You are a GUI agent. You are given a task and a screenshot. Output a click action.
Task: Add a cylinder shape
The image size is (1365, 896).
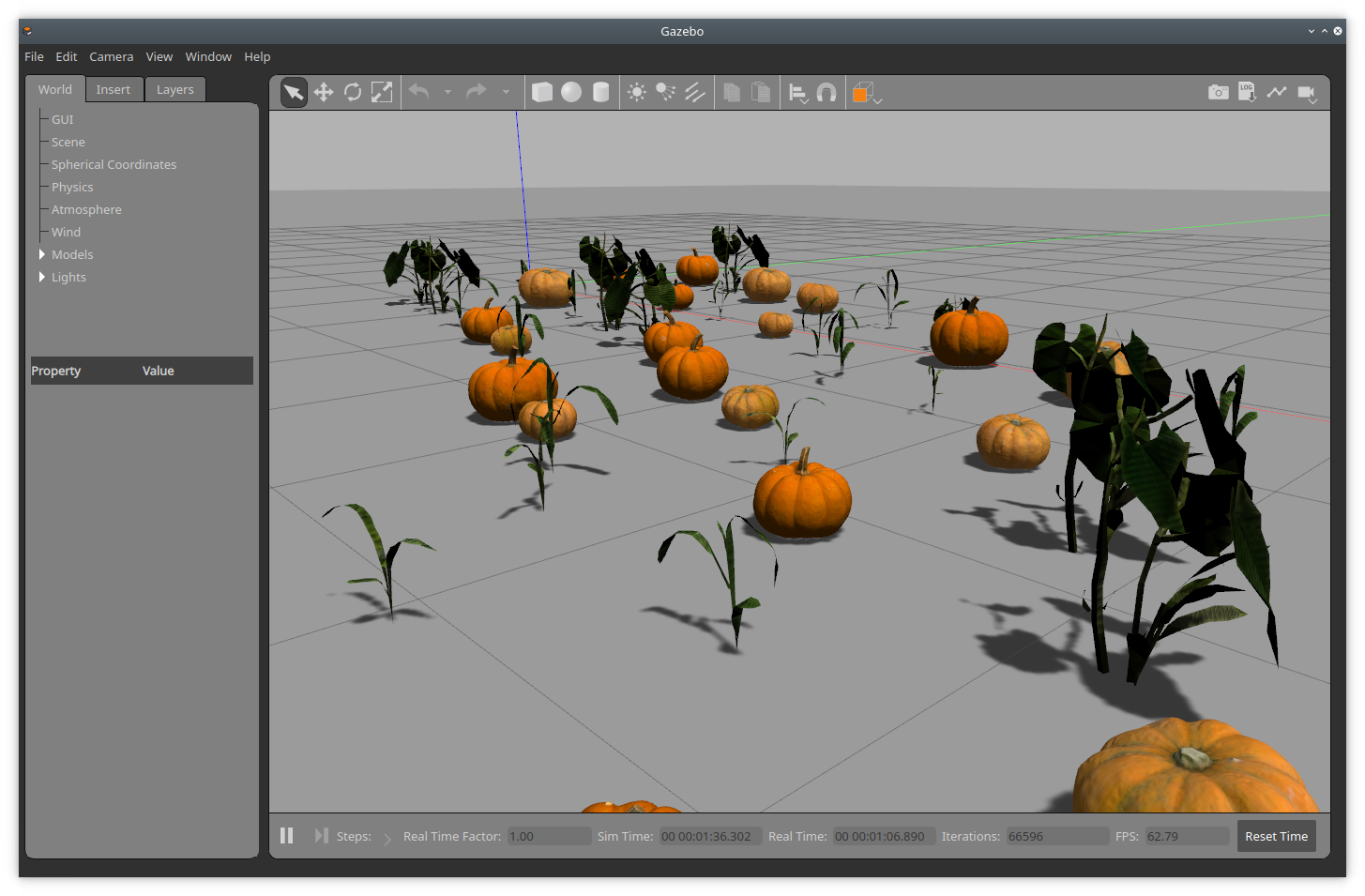click(601, 92)
